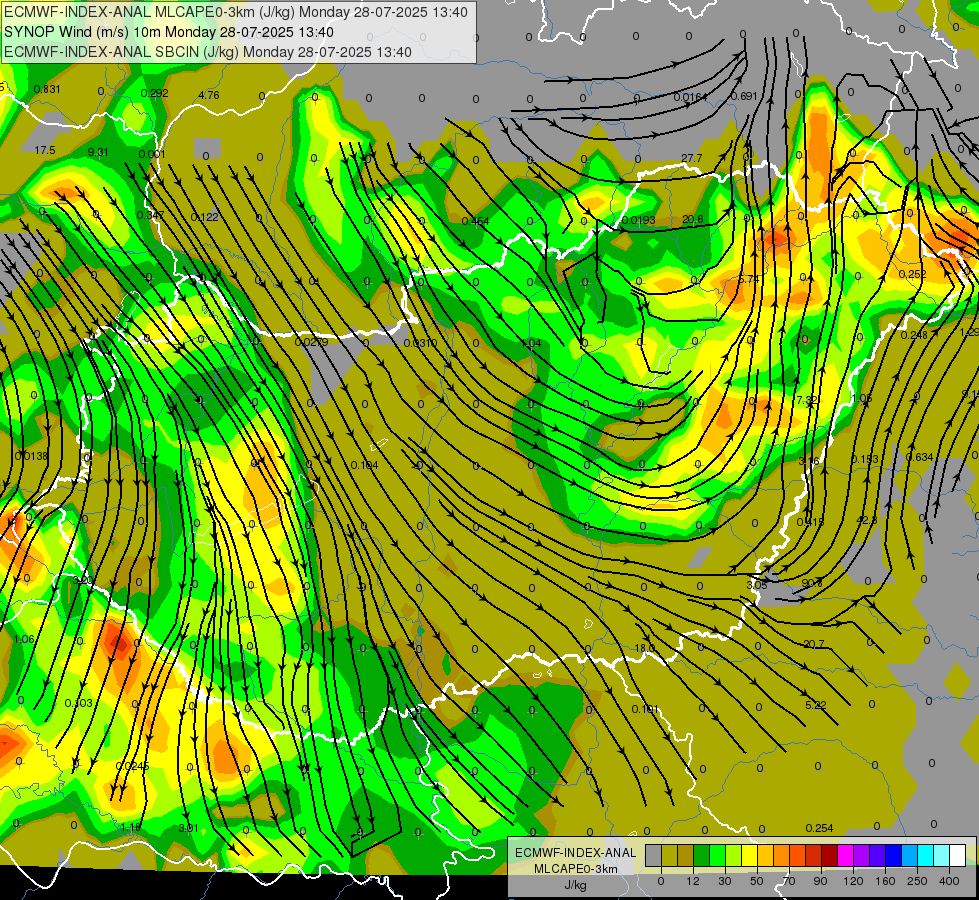Click the 18.8 value on the map
This screenshot has height=900, width=979.
[x=645, y=648]
